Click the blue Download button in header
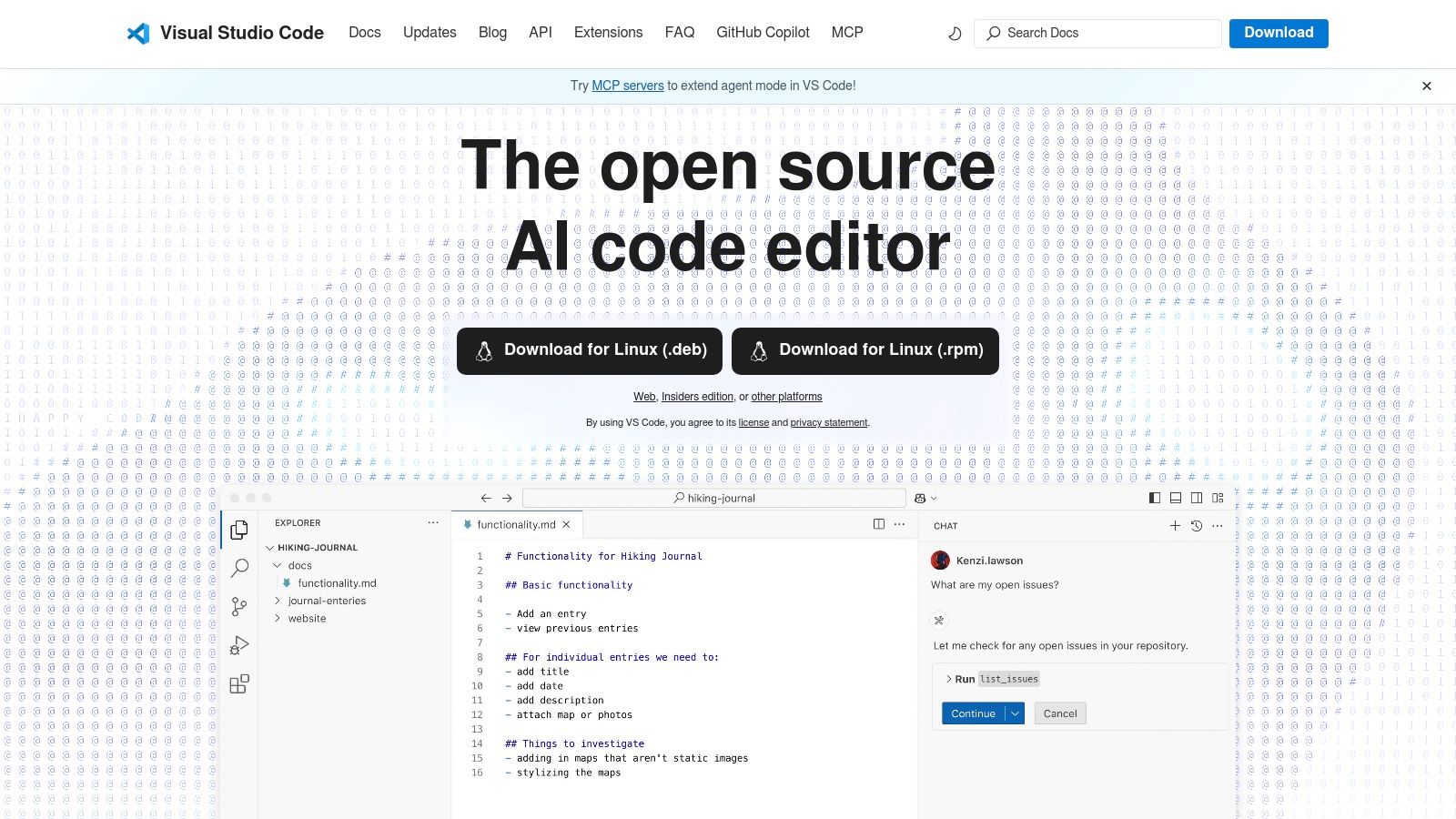1456x819 pixels. [x=1279, y=33]
